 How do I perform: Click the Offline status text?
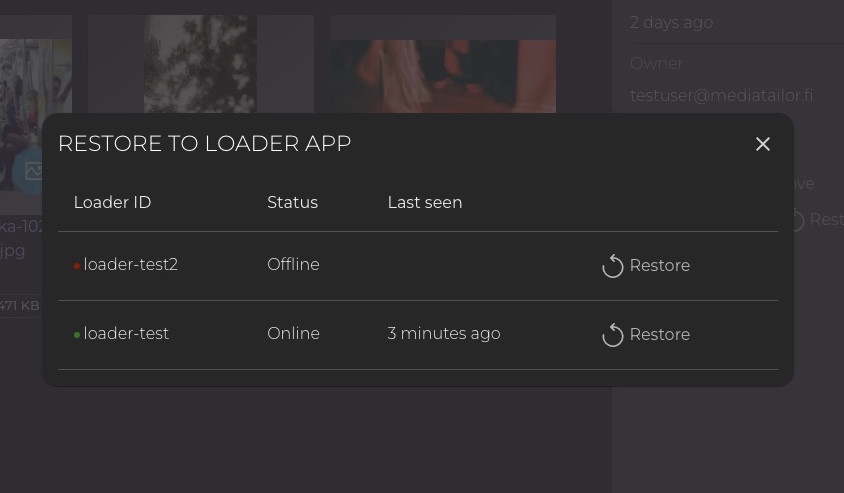293,265
